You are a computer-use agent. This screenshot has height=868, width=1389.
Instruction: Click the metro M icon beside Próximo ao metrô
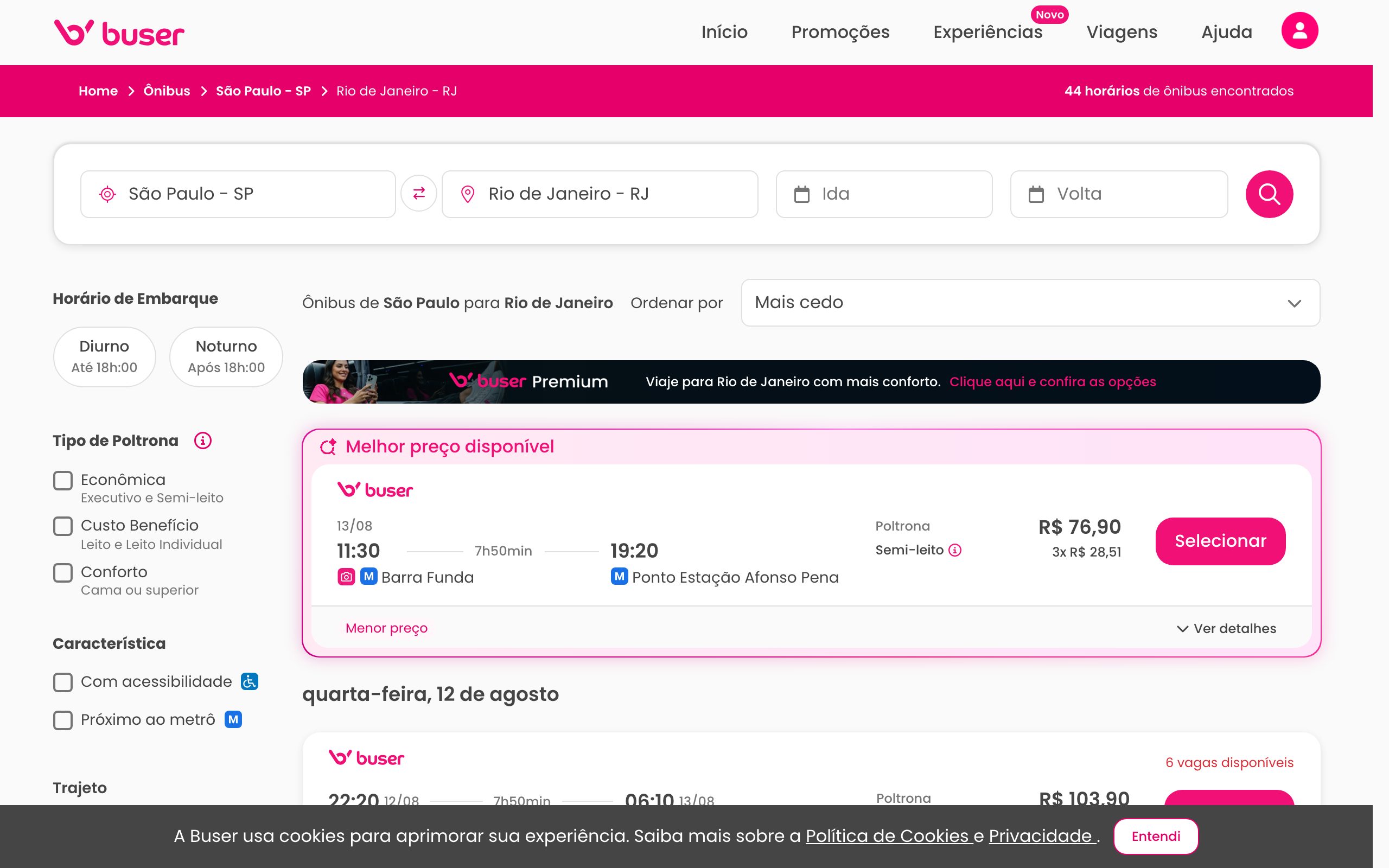coord(233,719)
